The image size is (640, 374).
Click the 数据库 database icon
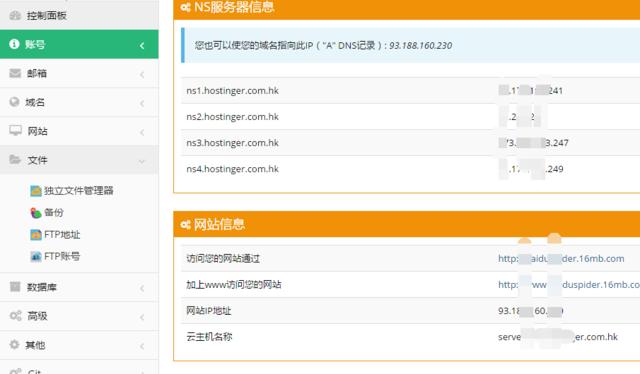click(x=15, y=287)
